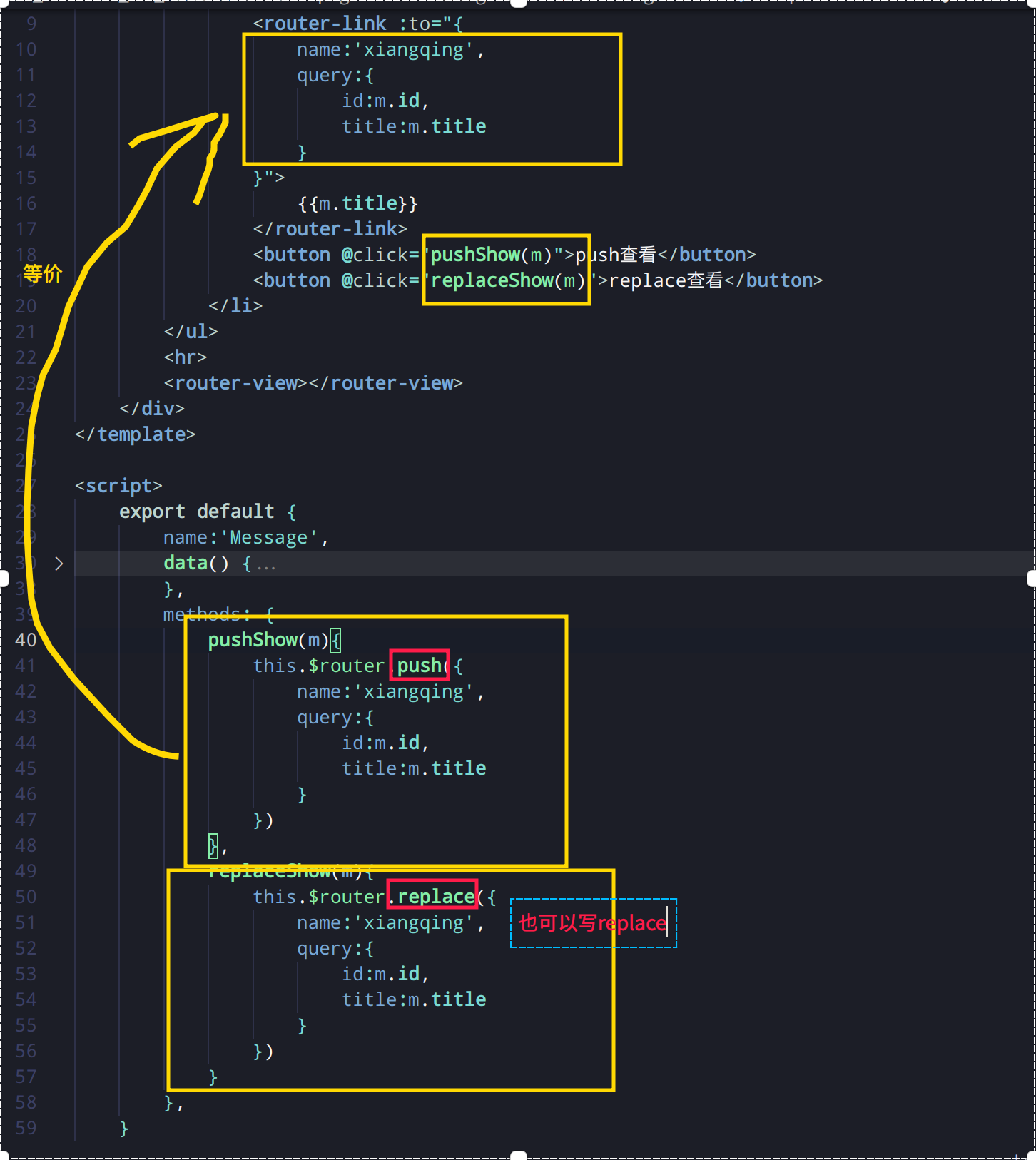The width and height of the screenshot is (1036, 1160).
Task: Click replaceShow(m) in the @click handler
Action: (508, 280)
